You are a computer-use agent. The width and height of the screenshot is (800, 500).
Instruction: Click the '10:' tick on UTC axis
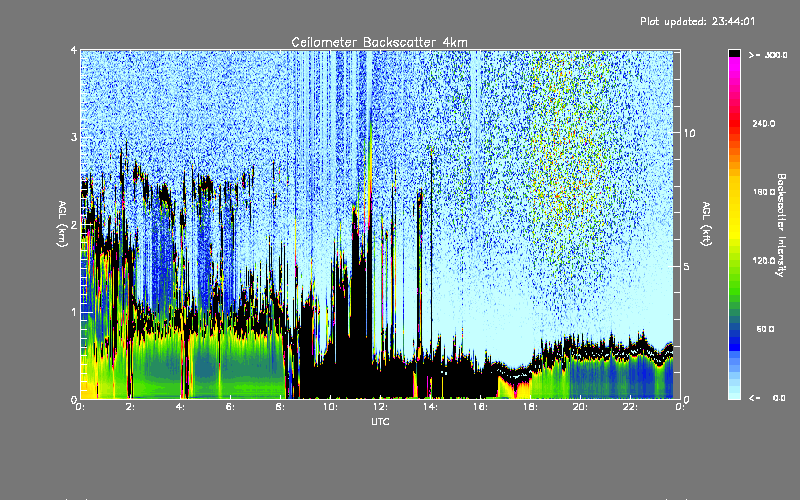(330, 407)
